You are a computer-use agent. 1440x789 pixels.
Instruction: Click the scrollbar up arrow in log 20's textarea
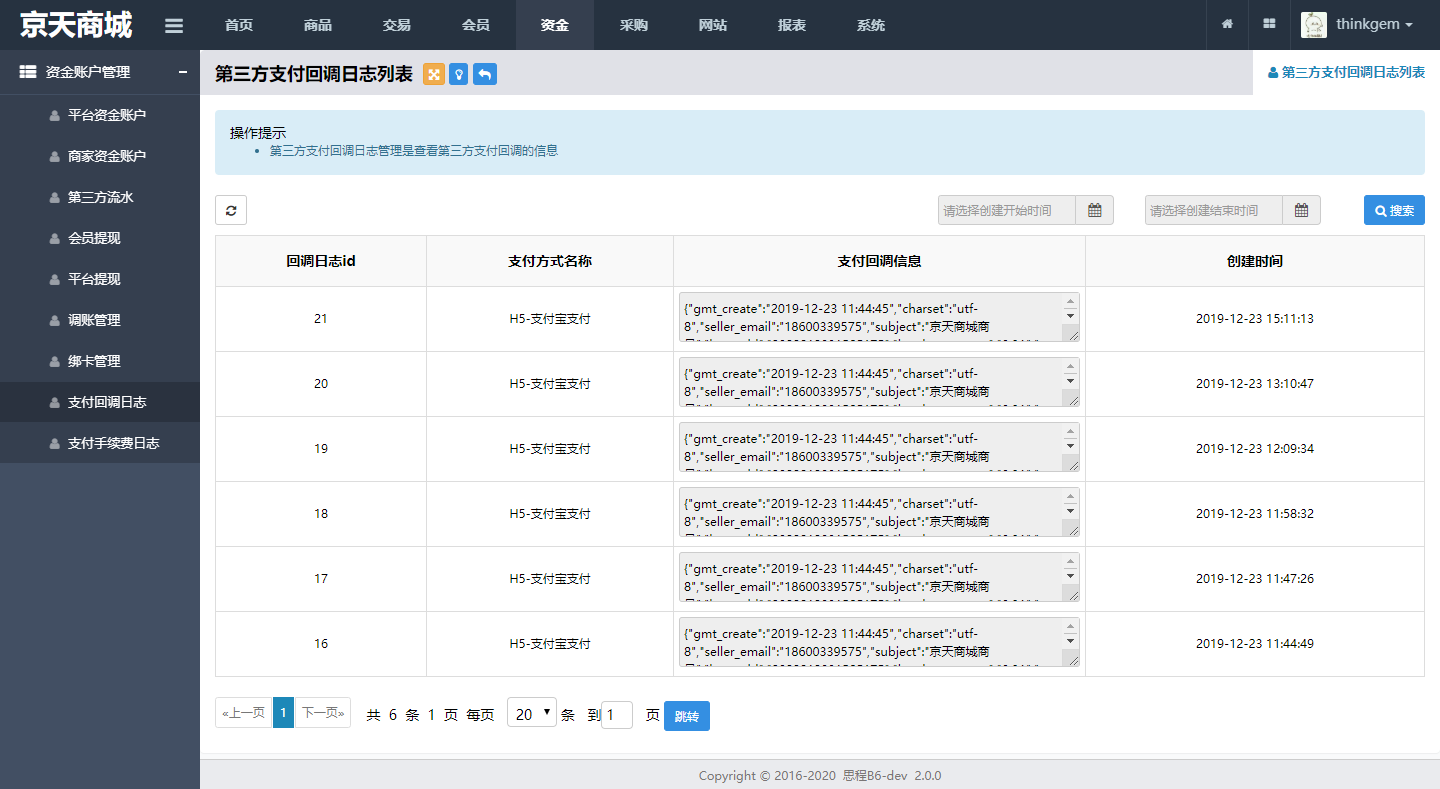pos(1071,367)
